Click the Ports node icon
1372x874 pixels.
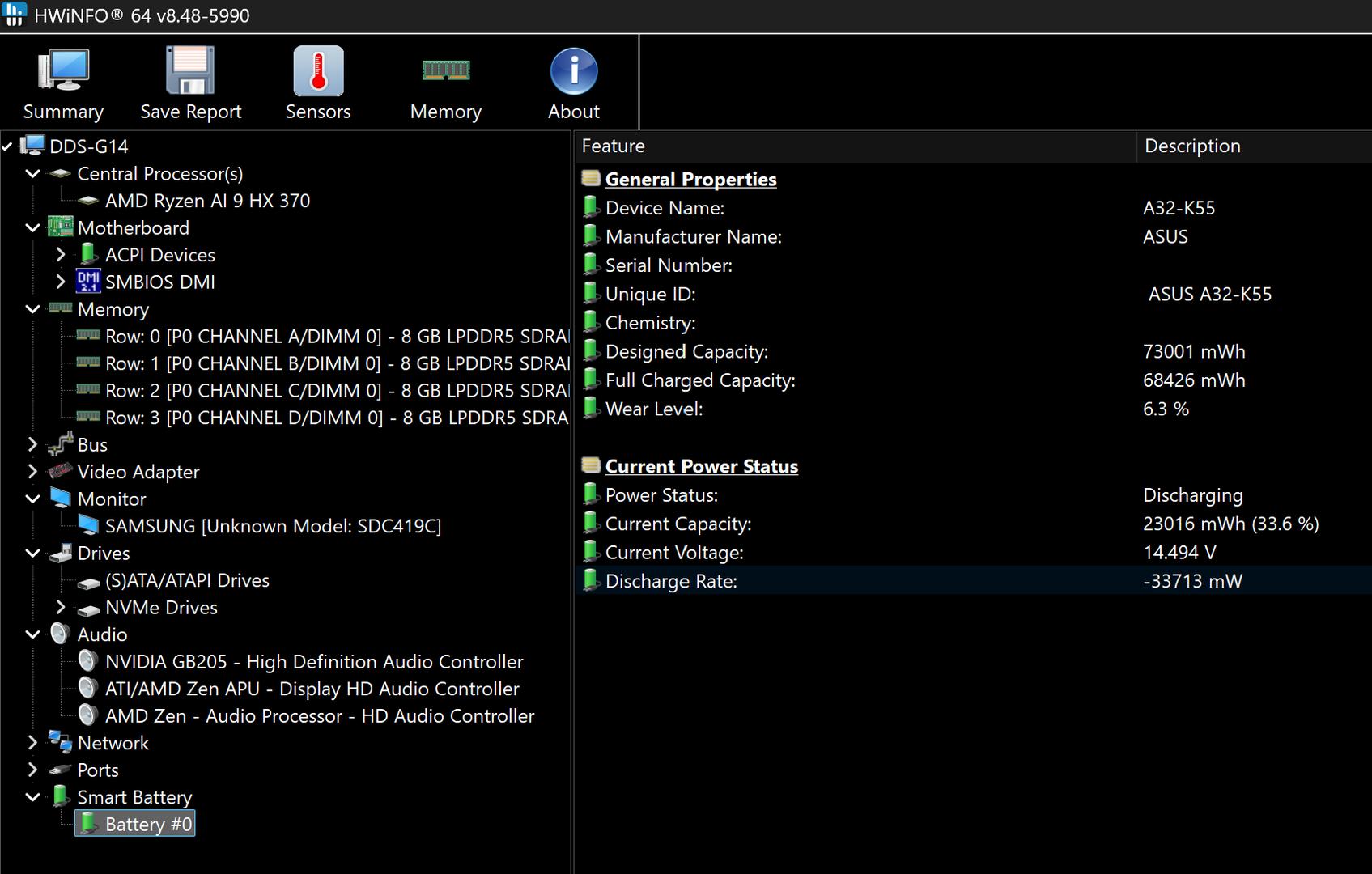pos(60,770)
